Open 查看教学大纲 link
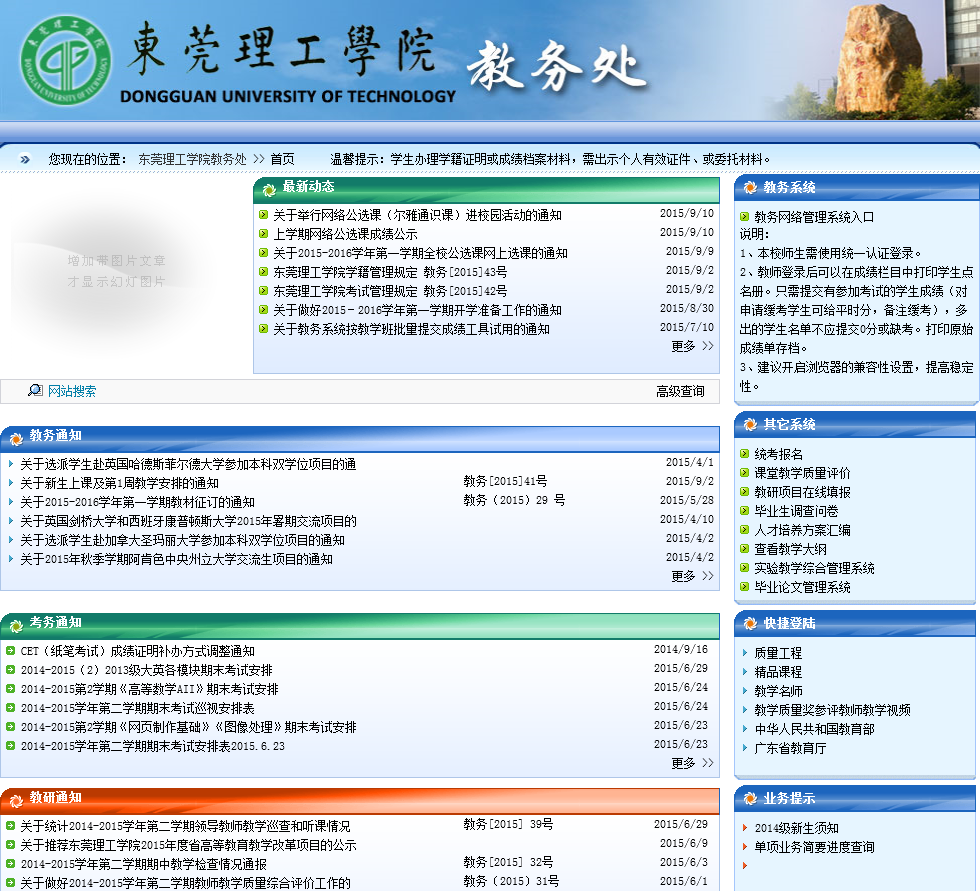This screenshot has width=980, height=891. tap(791, 549)
